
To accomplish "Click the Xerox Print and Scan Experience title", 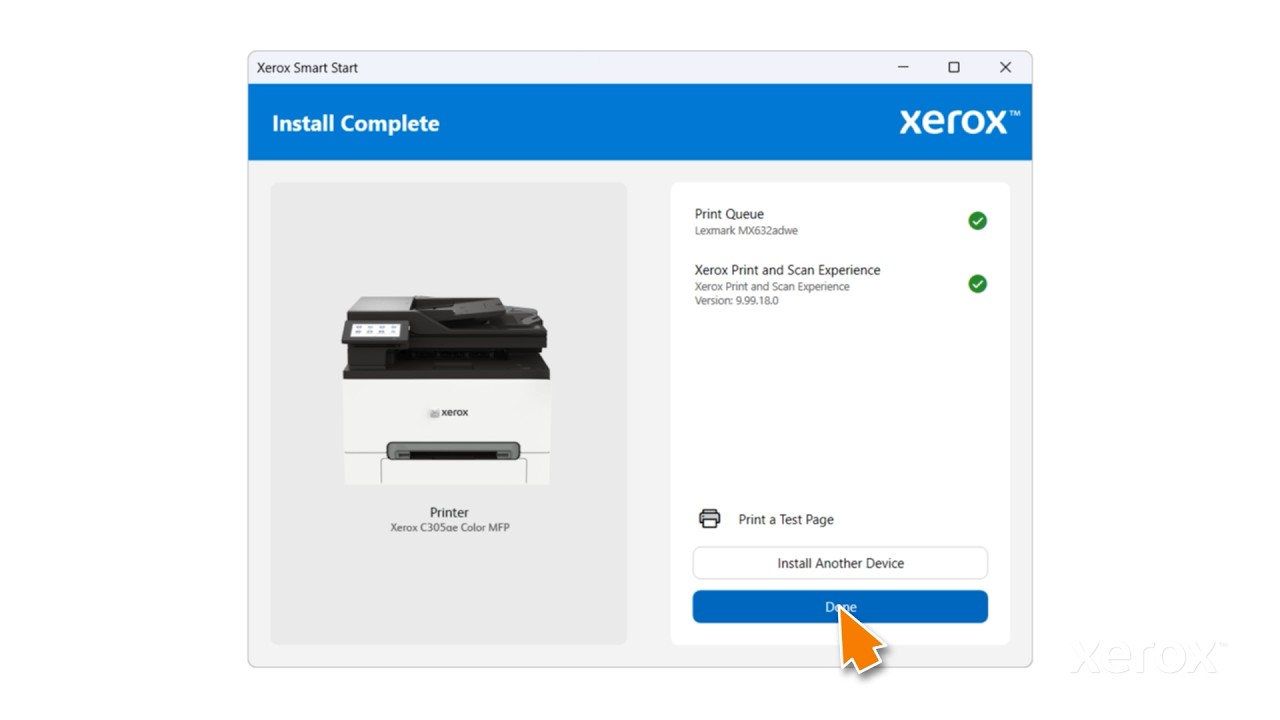I will pyautogui.click(x=787, y=270).
